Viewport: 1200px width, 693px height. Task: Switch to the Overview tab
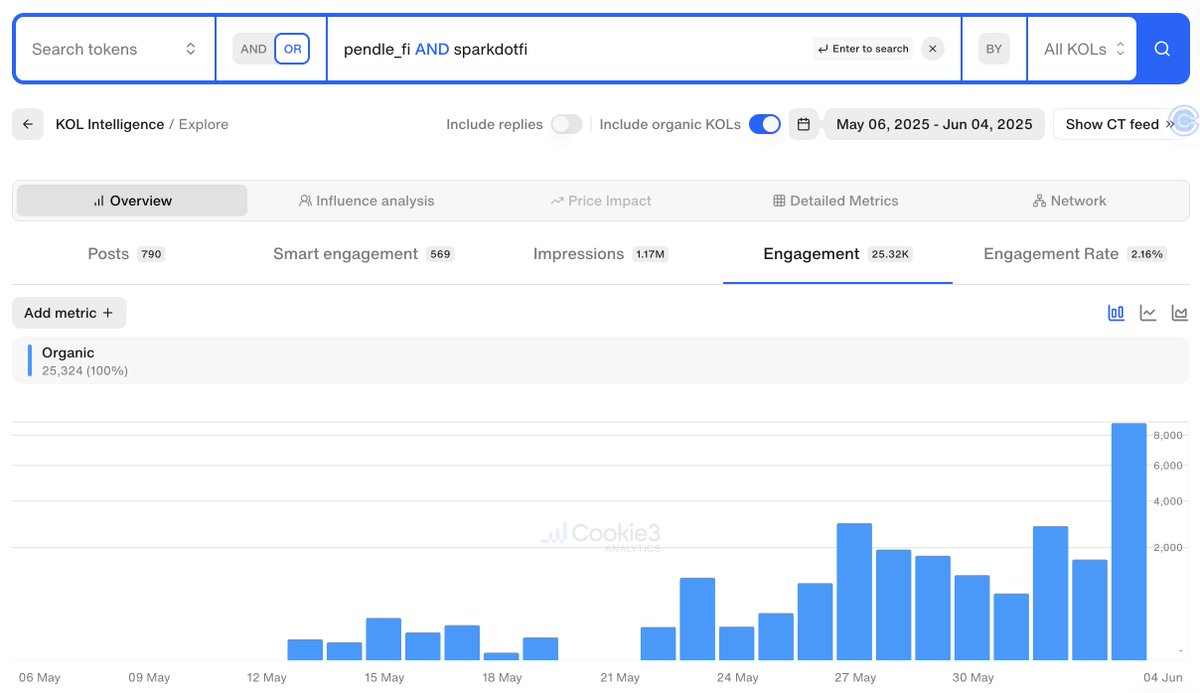click(132, 200)
